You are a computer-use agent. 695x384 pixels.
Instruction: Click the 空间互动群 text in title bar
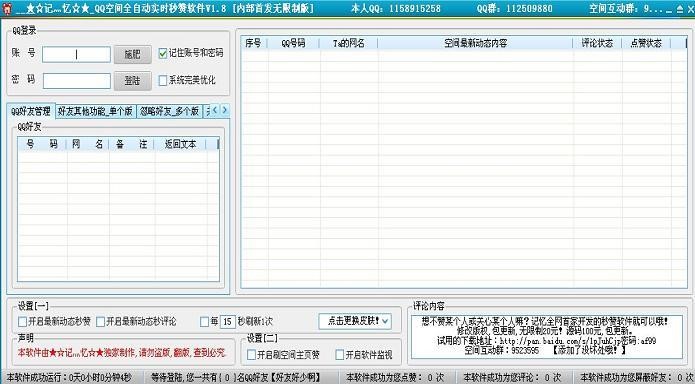[626, 8]
